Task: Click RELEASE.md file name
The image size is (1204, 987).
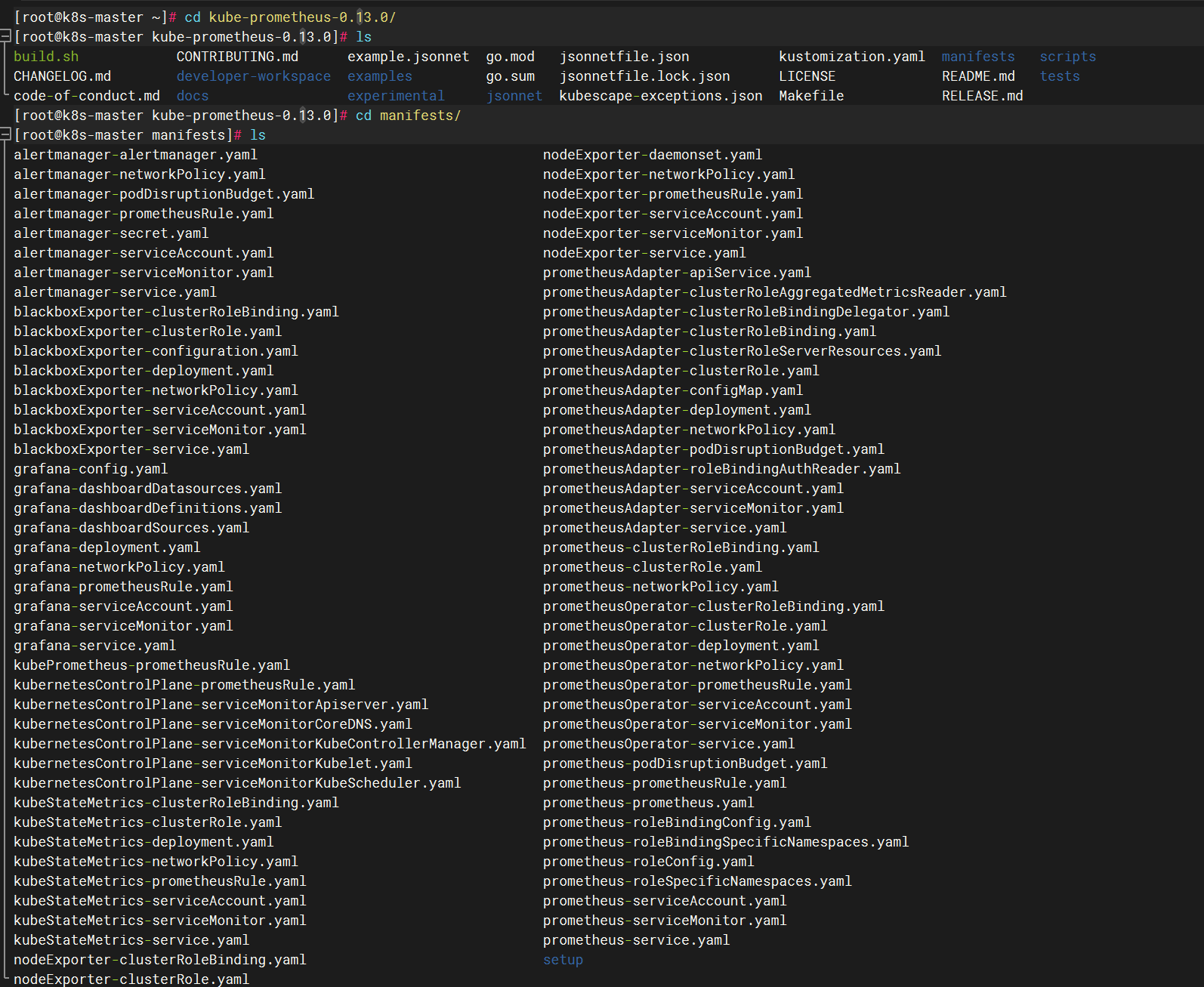Action: (x=982, y=96)
